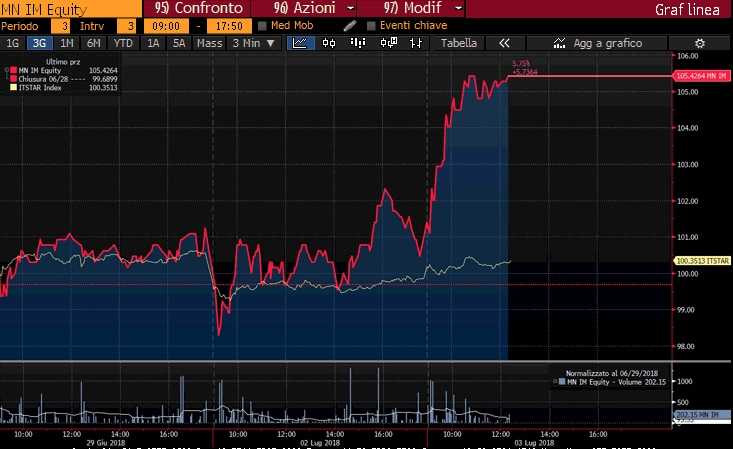The width and height of the screenshot is (733, 449).
Task: Click Normalizzato al 06/29/2018 label
Action: (x=611, y=373)
